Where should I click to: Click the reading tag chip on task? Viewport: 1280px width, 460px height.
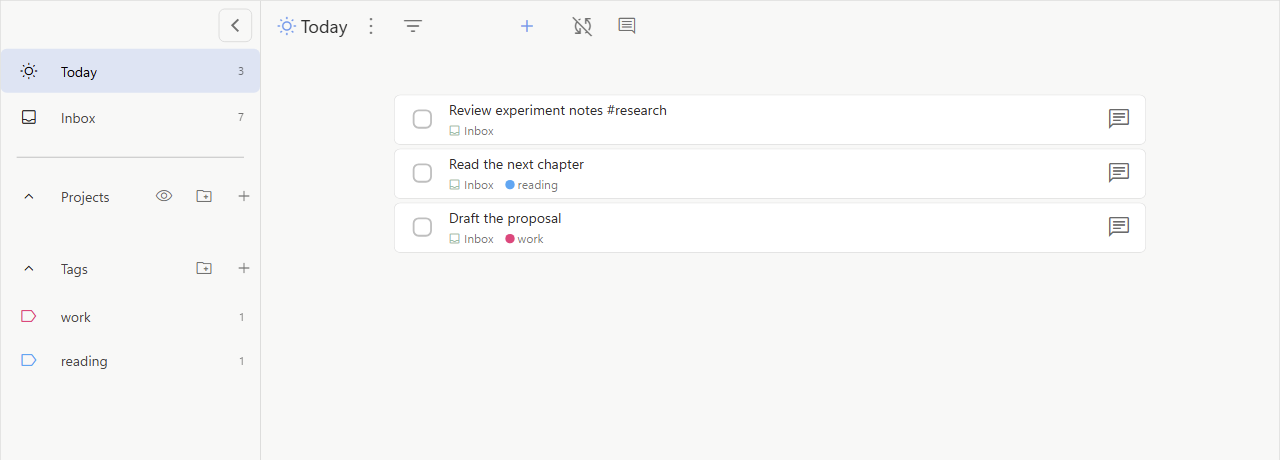532,185
